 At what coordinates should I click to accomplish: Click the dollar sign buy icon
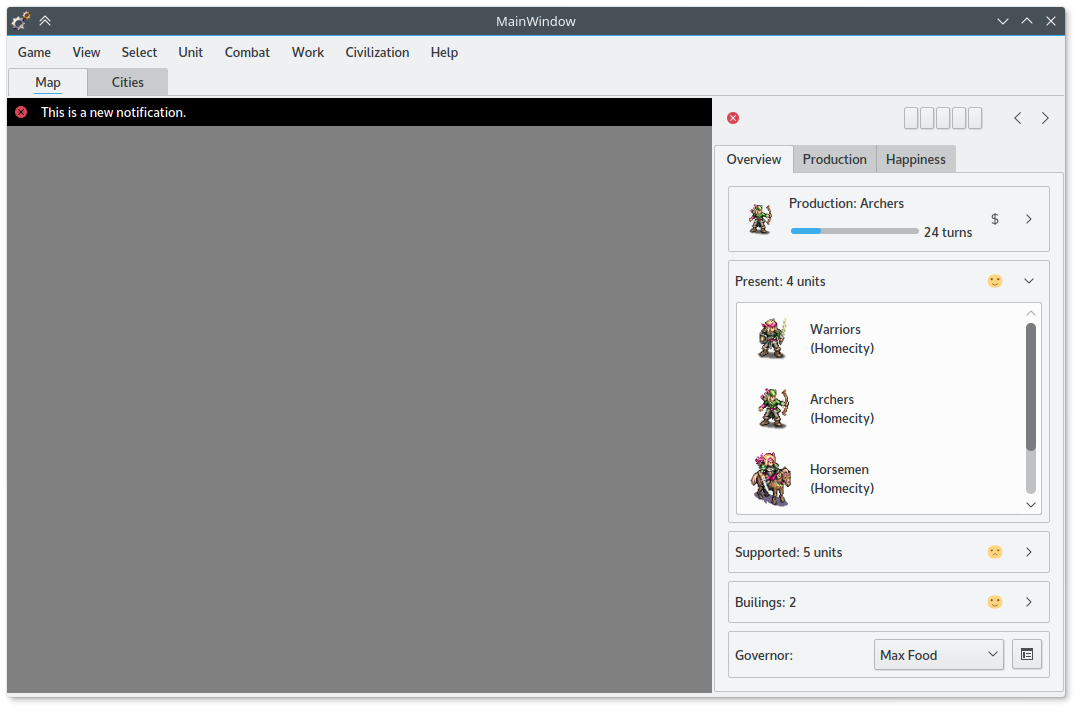(x=994, y=219)
